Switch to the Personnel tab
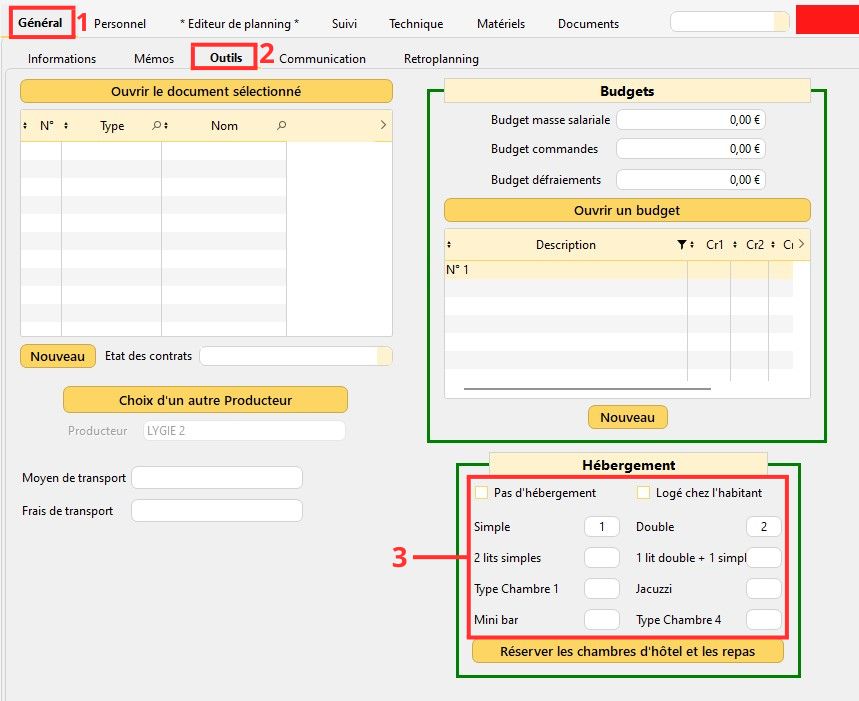Viewport: 859px width, 701px height. click(120, 23)
